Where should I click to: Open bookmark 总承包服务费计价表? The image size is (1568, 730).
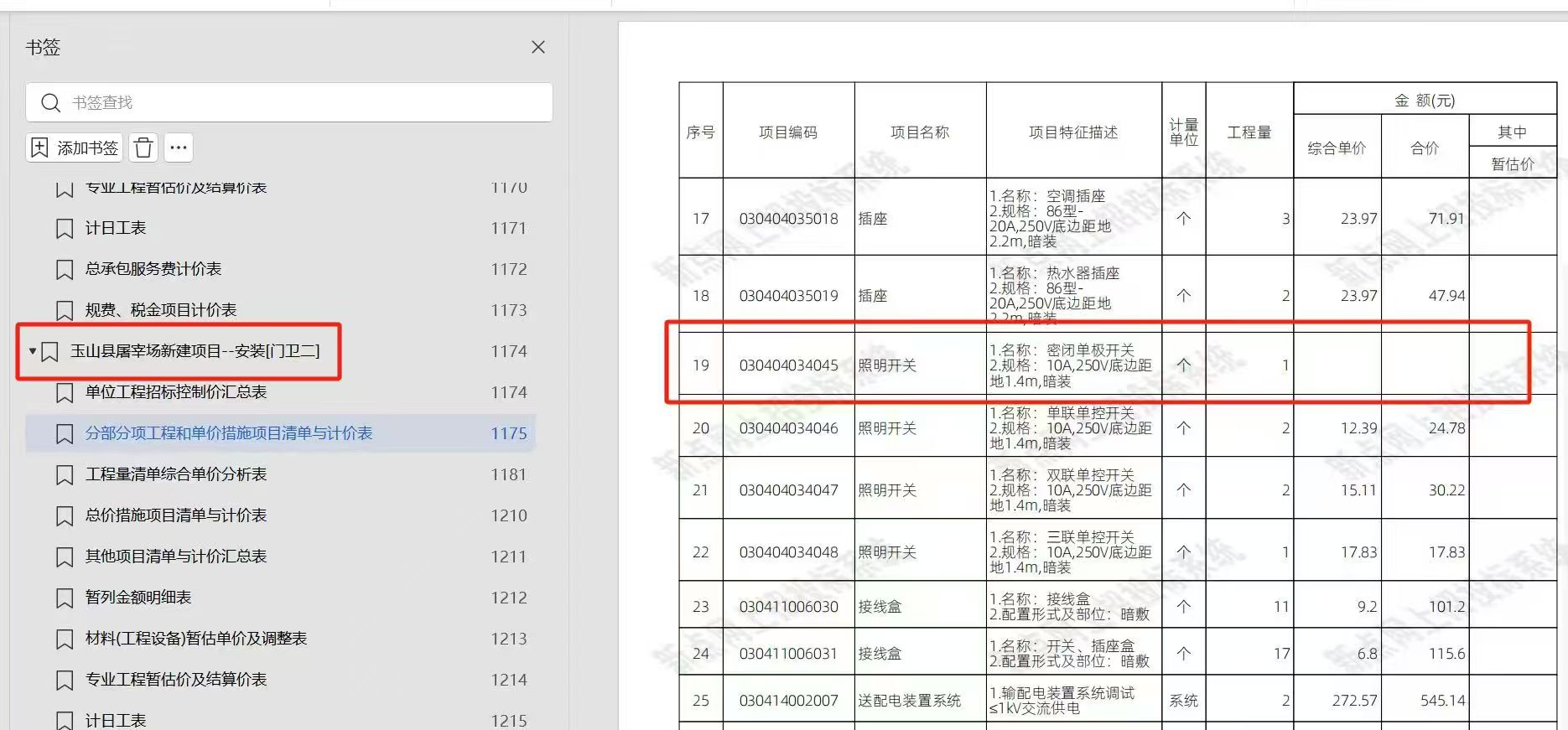tap(153, 269)
